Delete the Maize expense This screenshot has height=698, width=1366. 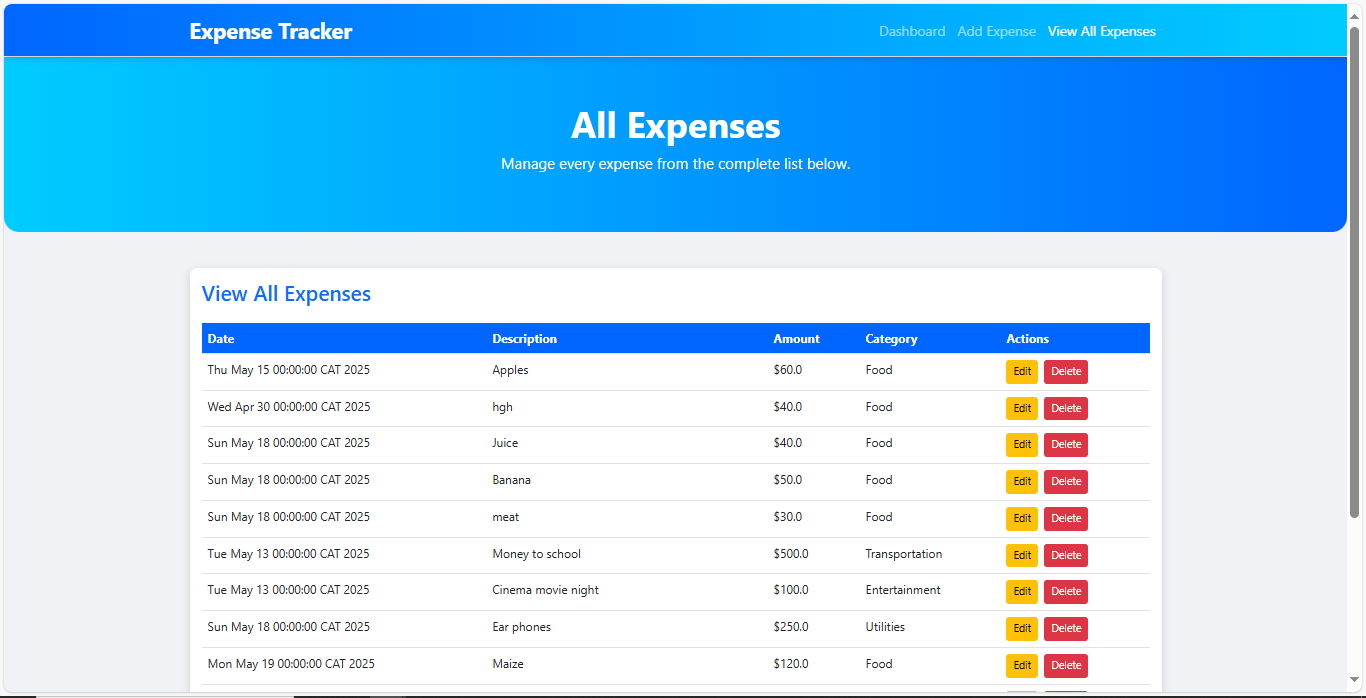click(1065, 665)
